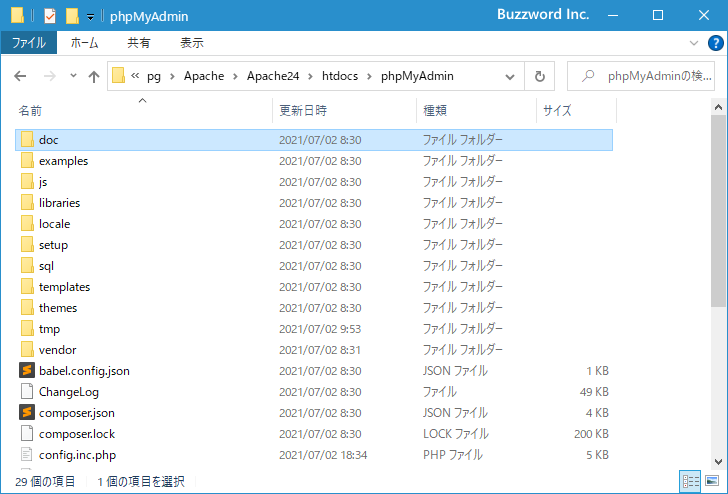
Task: Select the locale folder icon
Action: (x=27, y=224)
